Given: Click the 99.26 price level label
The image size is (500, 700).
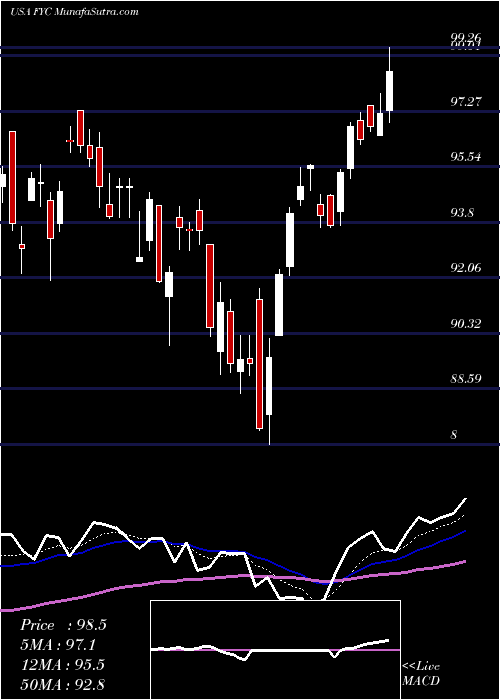Looking at the screenshot, I should [466, 37].
